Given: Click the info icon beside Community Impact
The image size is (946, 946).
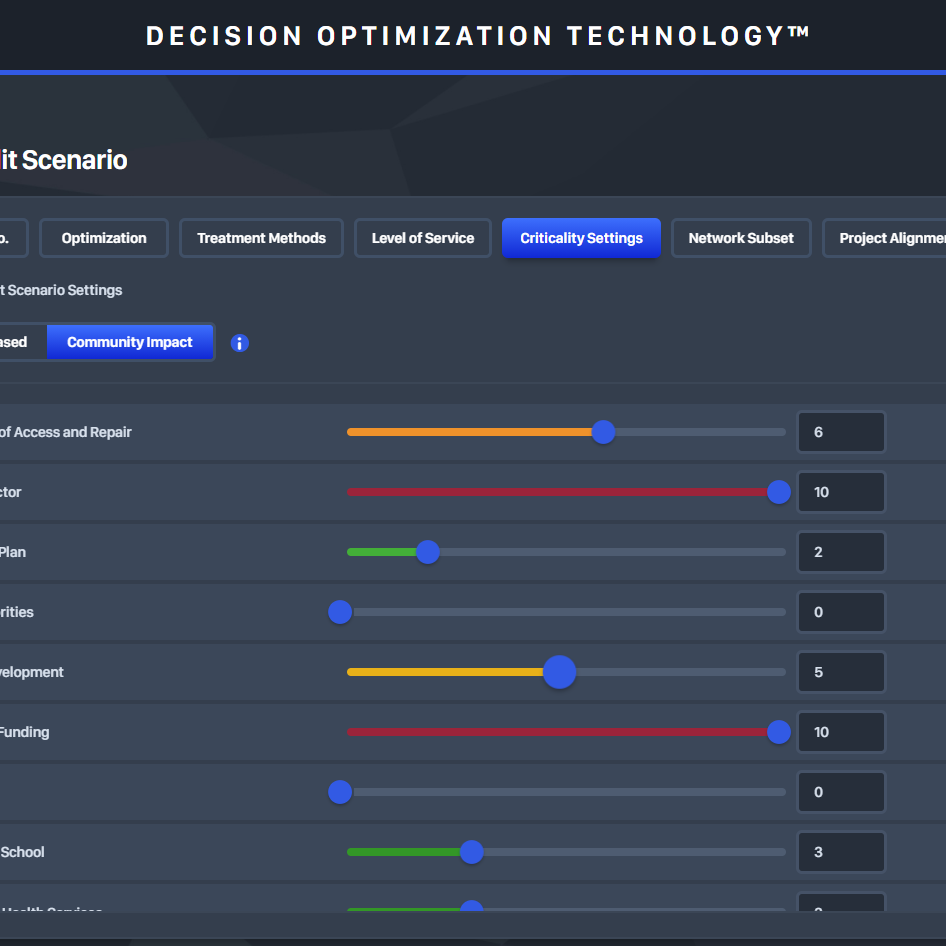Looking at the screenshot, I should [x=240, y=343].
